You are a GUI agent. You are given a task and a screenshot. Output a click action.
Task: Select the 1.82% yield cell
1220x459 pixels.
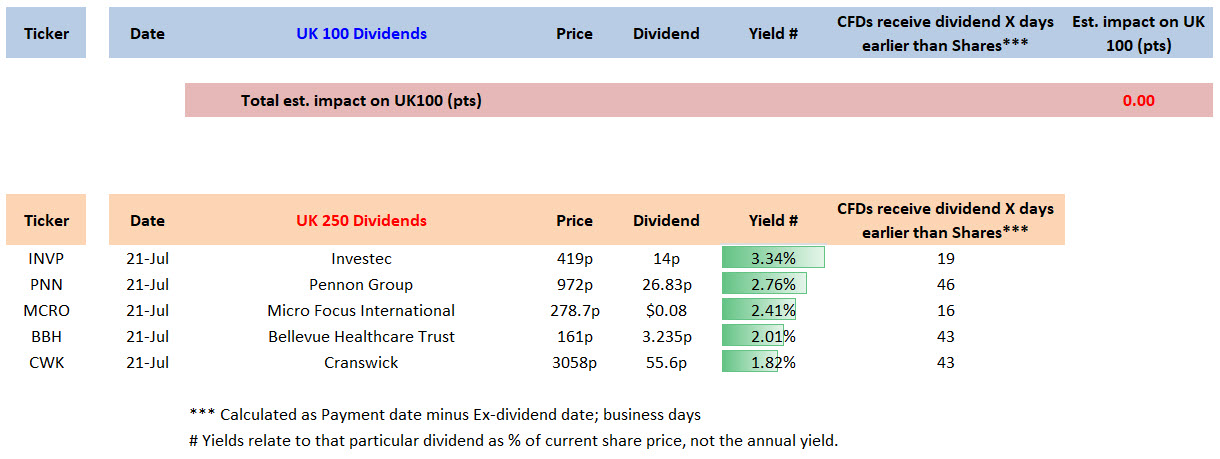pos(773,362)
